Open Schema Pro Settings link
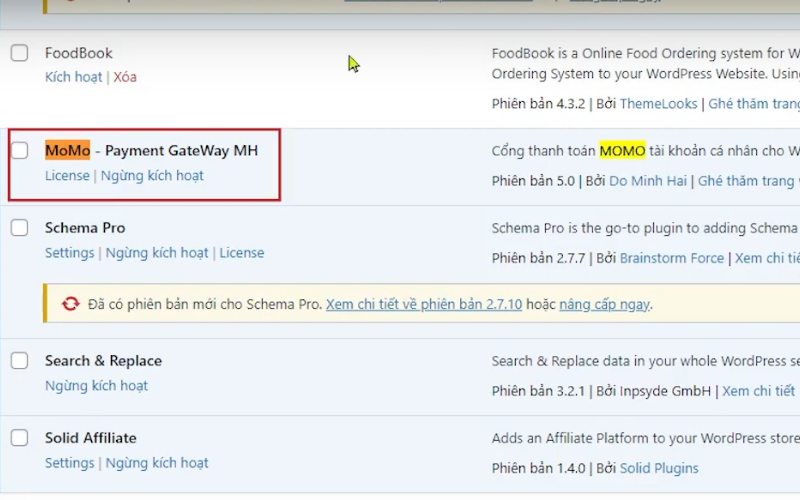This screenshot has width=800, height=500. pos(69,253)
